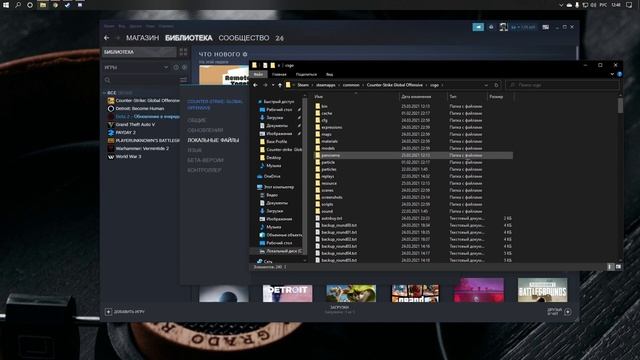The width and height of the screenshot is (640, 360).
Task: Go up one folder in Explorer
Action: tap(280, 85)
